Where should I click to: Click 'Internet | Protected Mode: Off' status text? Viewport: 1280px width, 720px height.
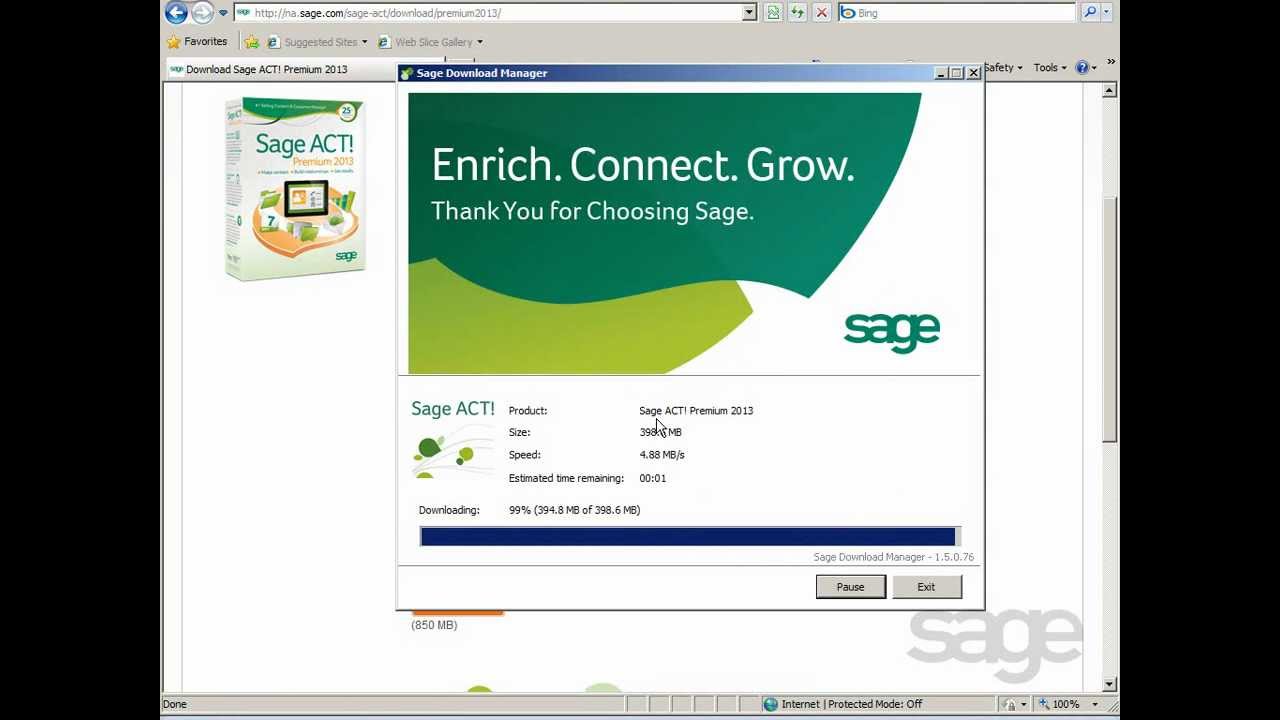pos(852,704)
